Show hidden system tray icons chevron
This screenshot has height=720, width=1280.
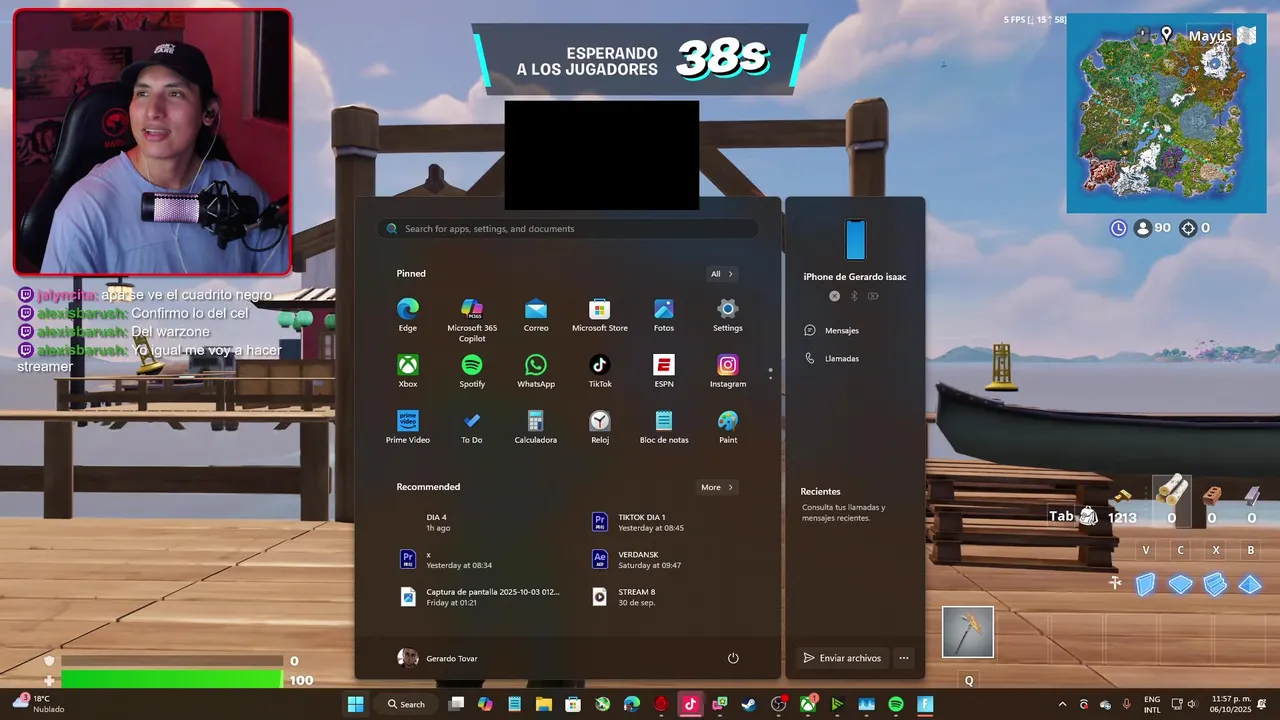(1062, 704)
